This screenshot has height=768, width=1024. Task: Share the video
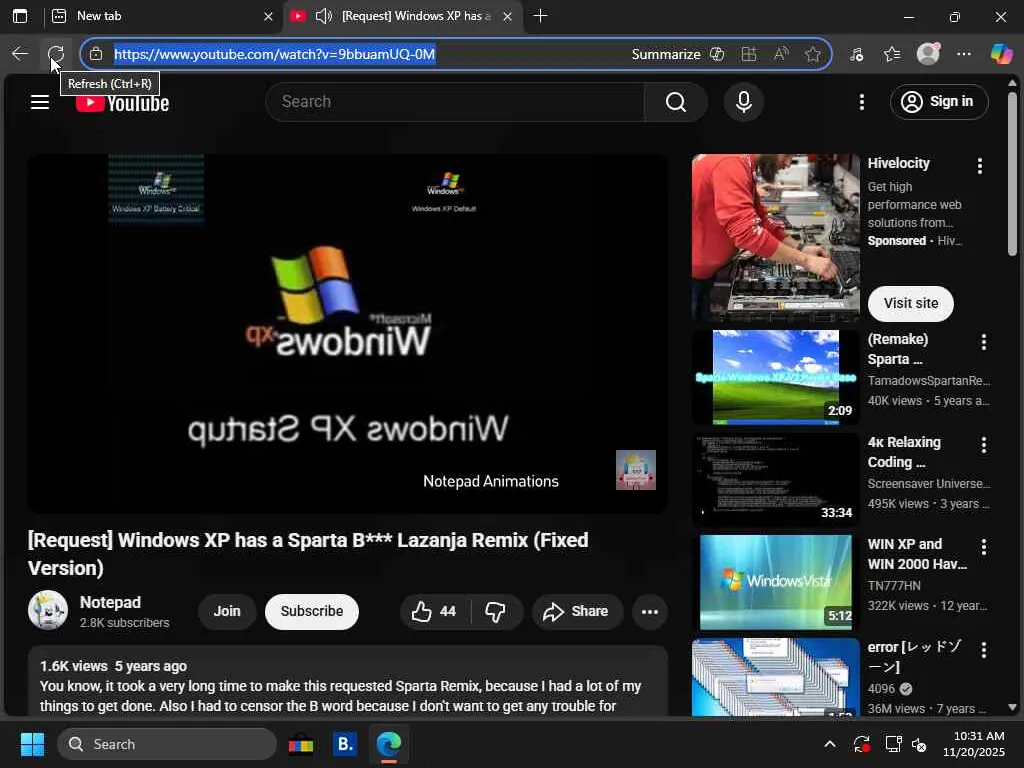coord(576,611)
